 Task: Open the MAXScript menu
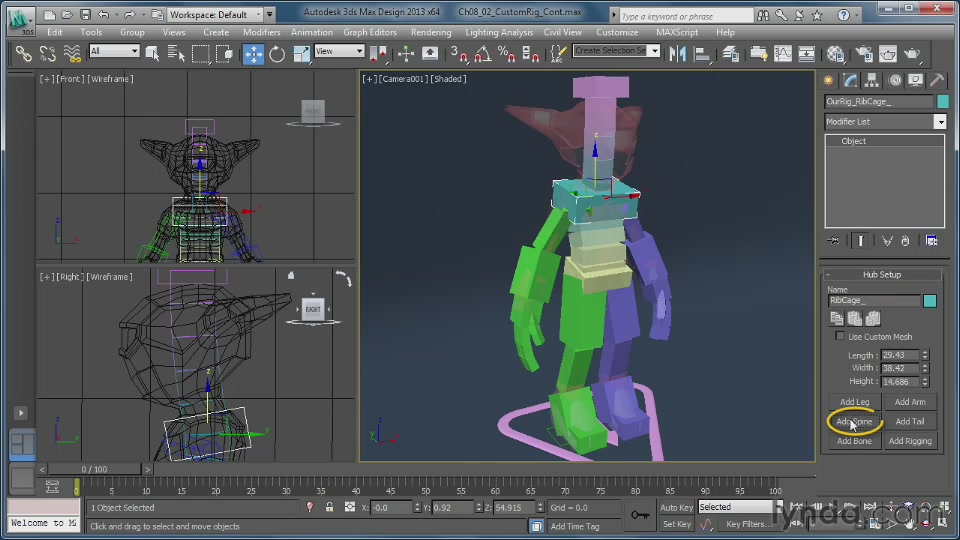[x=677, y=32]
